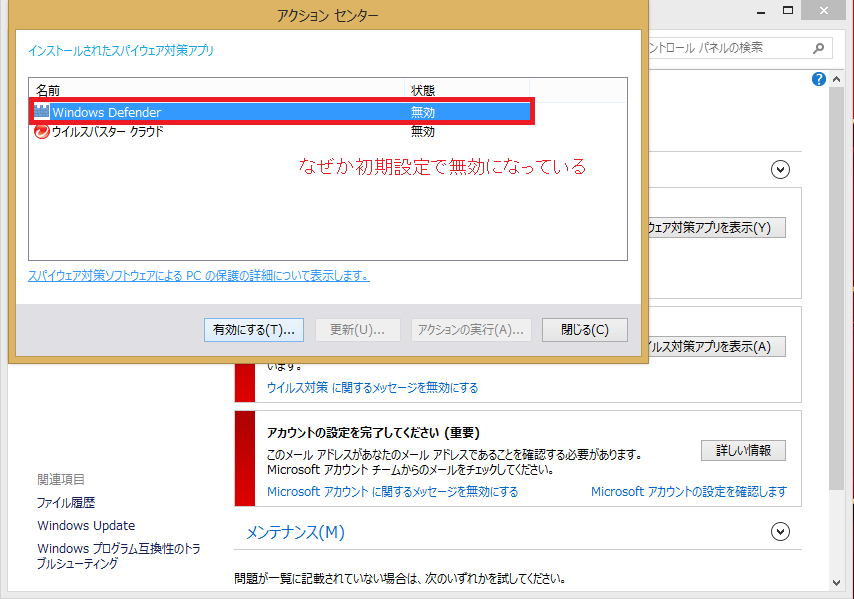Screen dimensions: 854x599
Task: Click the インストールされたスパイウェア対策アプリ heading
Action: [x=121, y=51]
